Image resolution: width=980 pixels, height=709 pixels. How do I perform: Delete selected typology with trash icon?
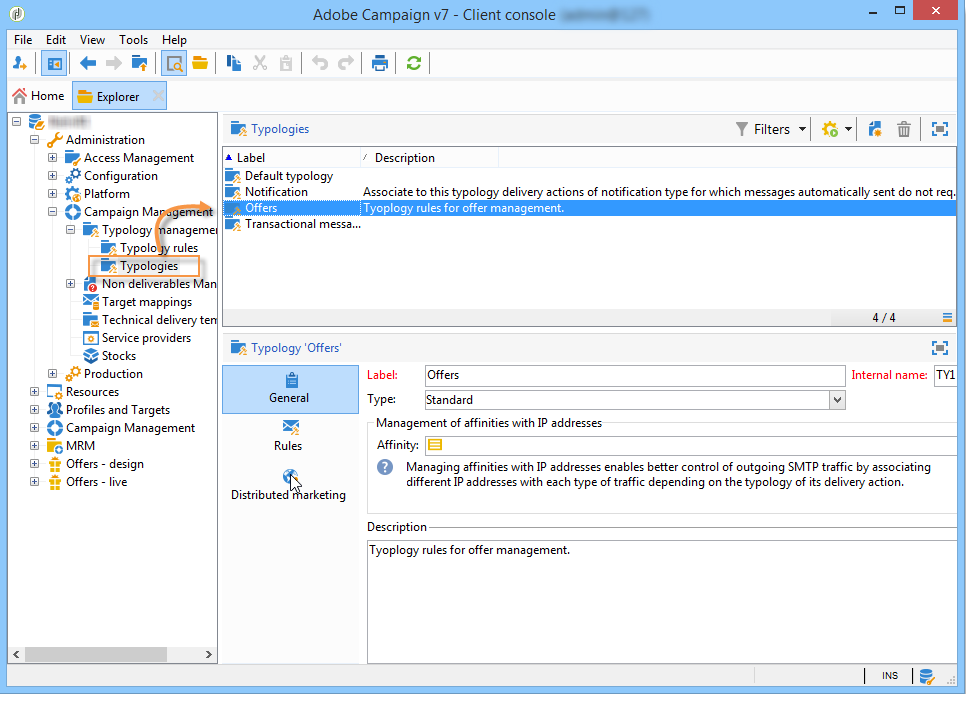click(904, 129)
